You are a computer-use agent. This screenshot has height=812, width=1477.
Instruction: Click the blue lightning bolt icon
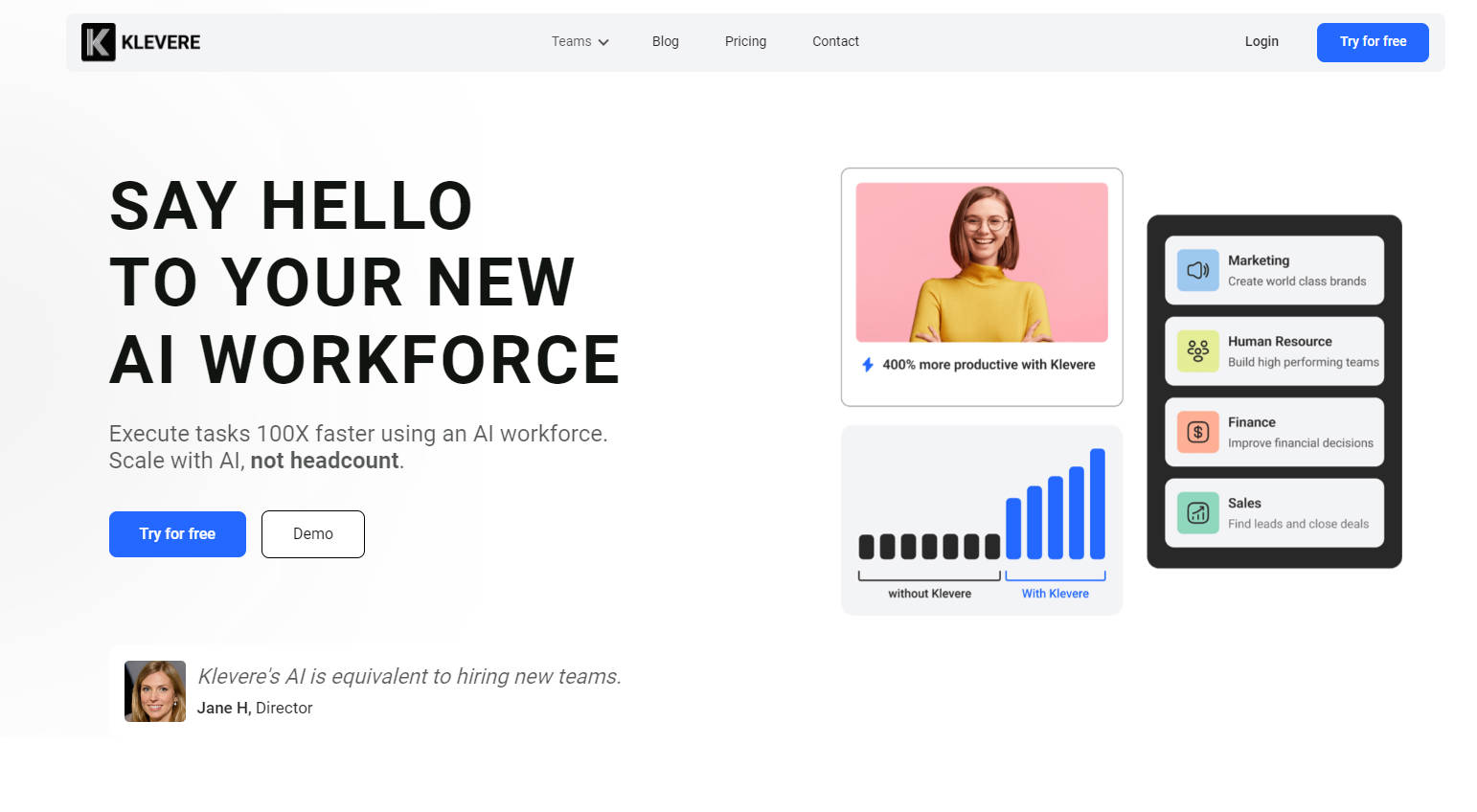tap(868, 365)
